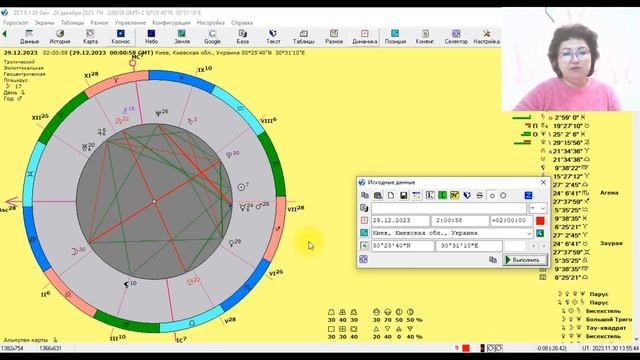Click the floppy save icon in the data dialog

(404, 196)
